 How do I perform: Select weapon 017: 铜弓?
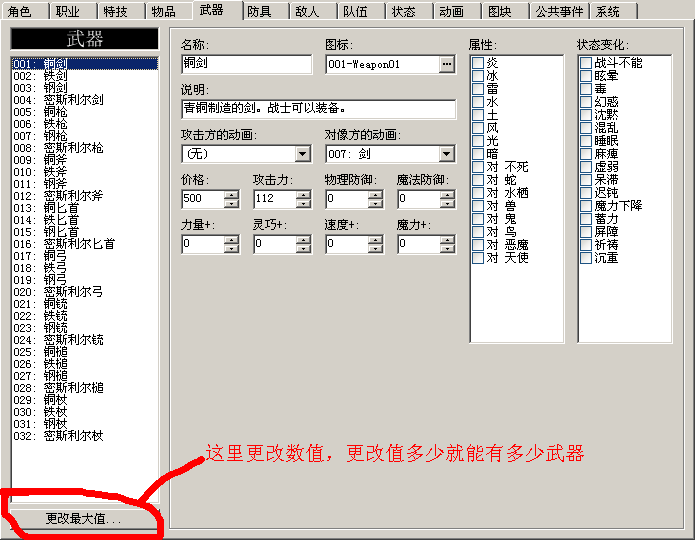pos(85,255)
